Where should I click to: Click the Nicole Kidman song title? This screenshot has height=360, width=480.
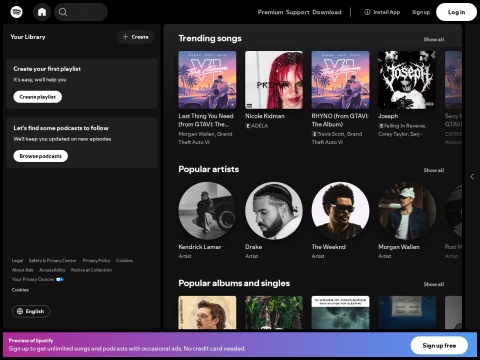coord(265,116)
